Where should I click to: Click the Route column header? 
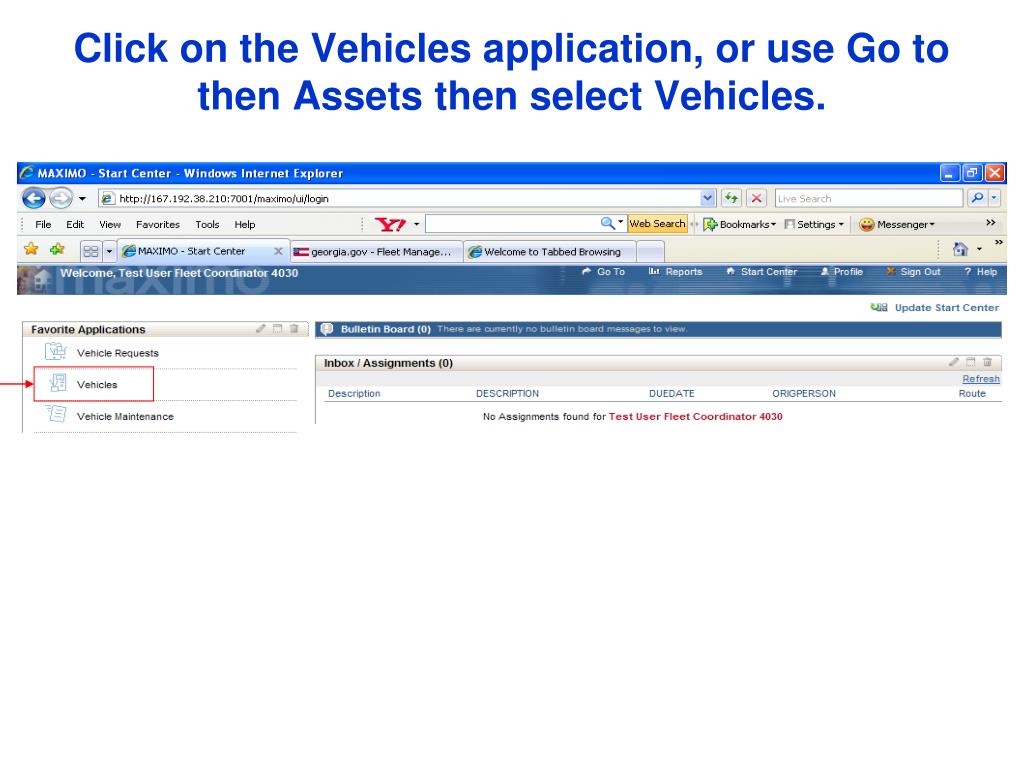click(972, 394)
